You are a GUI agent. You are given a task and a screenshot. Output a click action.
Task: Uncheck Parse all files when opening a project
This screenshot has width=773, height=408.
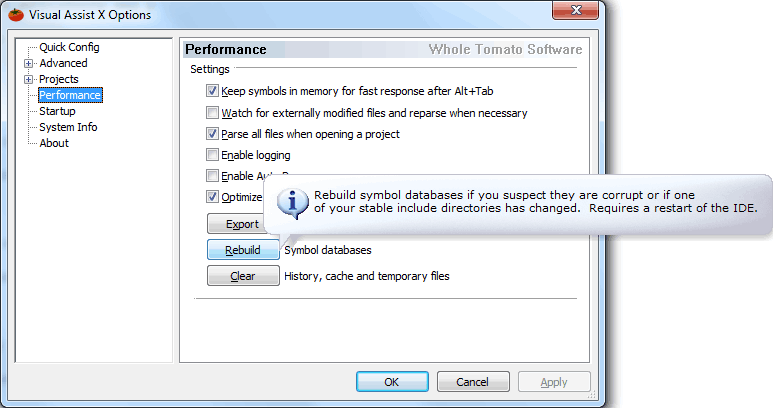pyautogui.click(x=212, y=134)
